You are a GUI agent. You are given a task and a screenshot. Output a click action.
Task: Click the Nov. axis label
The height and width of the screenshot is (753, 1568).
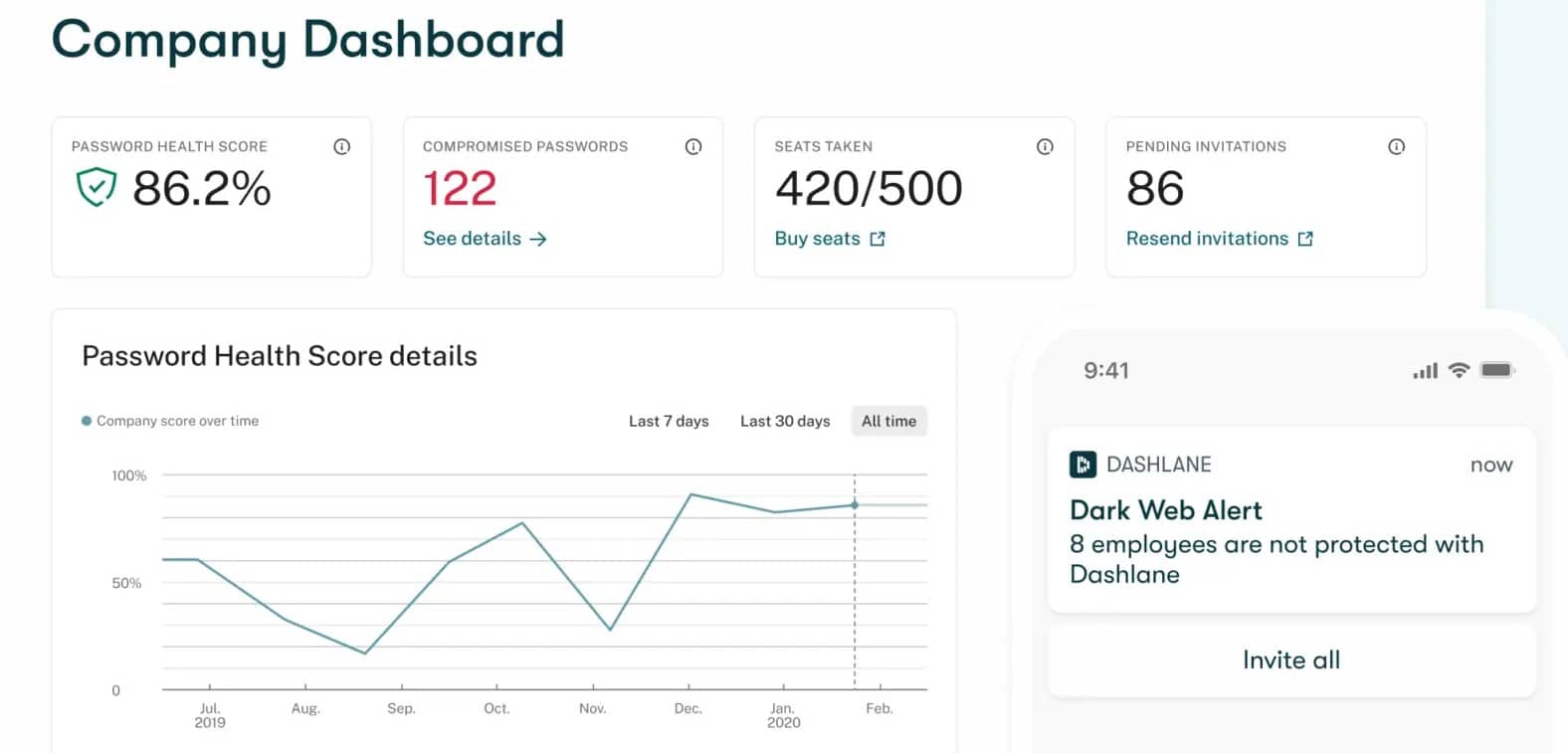click(593, 708)
